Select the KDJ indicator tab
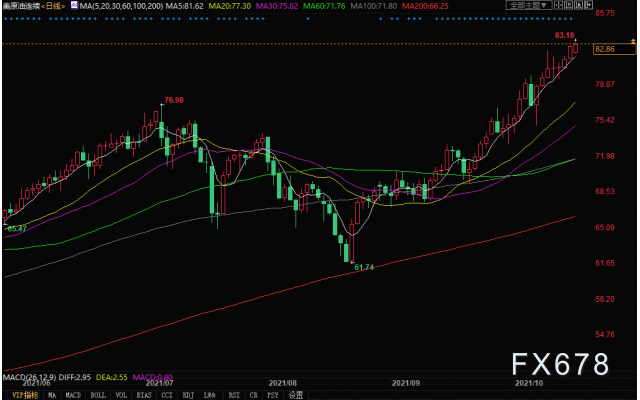 pos(188,395)
